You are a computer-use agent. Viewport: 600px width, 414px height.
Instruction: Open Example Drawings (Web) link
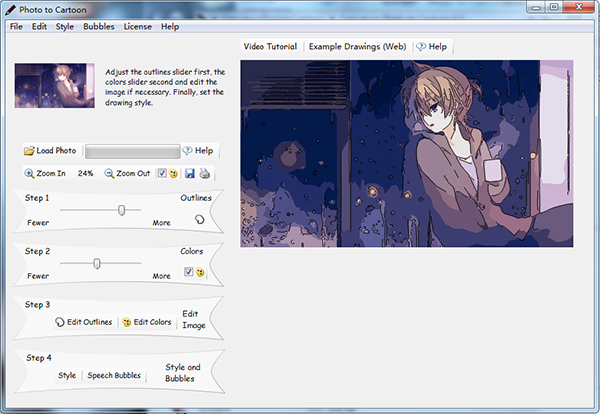click(357, 46)
